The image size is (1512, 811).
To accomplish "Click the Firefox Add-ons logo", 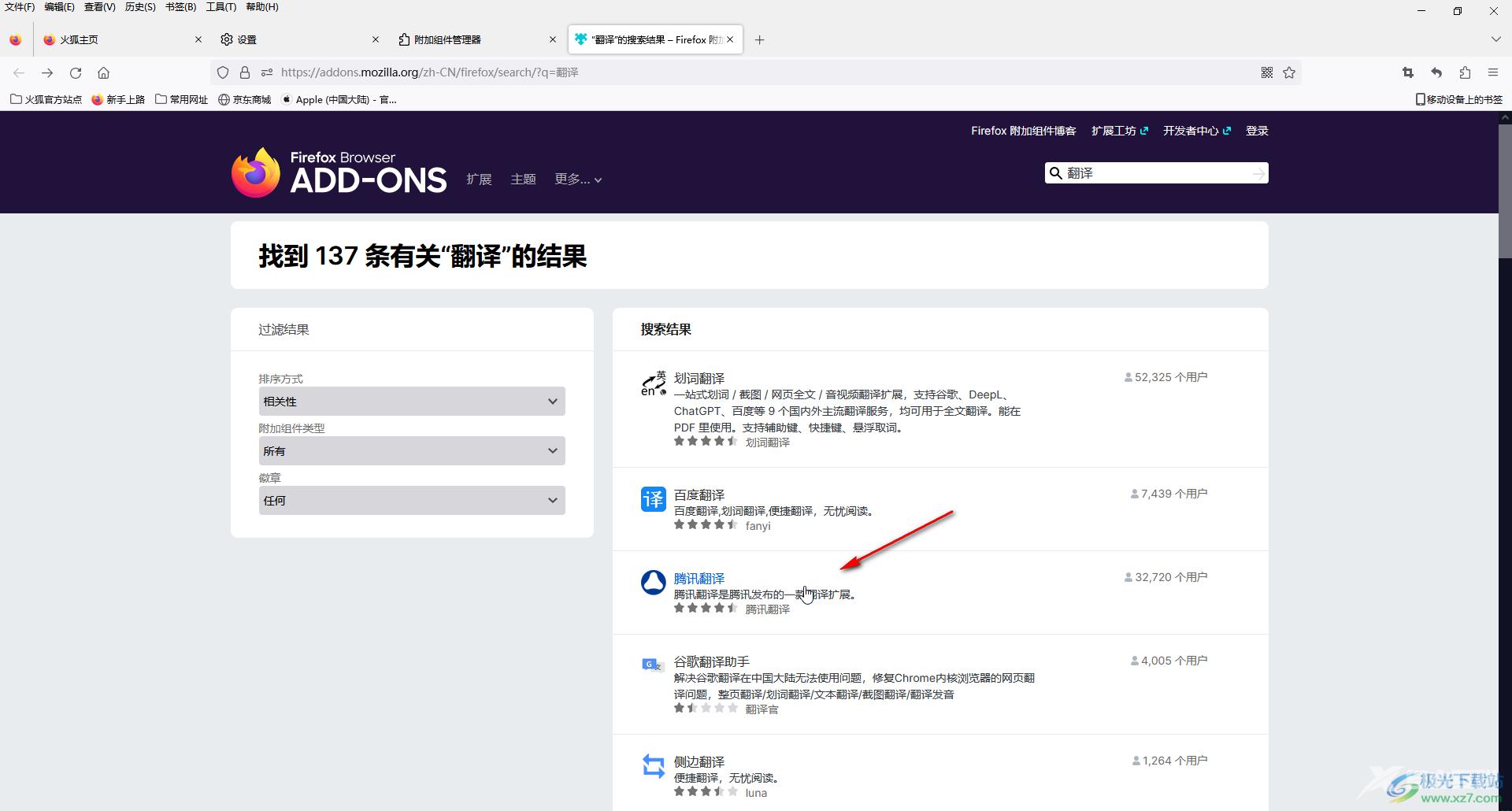I will [x=339, y=172].
